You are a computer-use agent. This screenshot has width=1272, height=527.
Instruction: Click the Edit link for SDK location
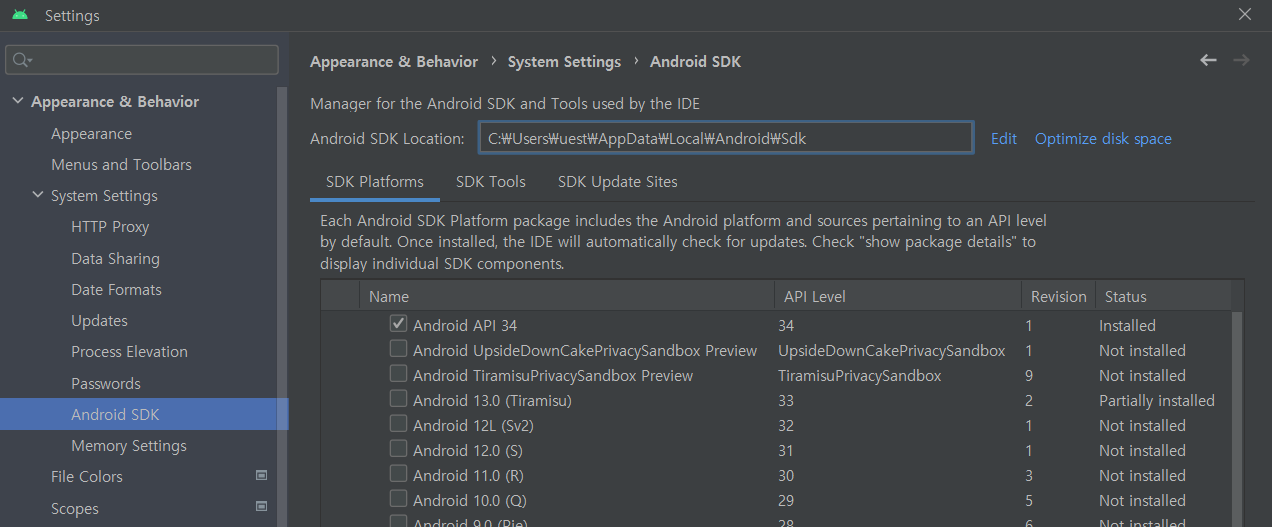1004,139
